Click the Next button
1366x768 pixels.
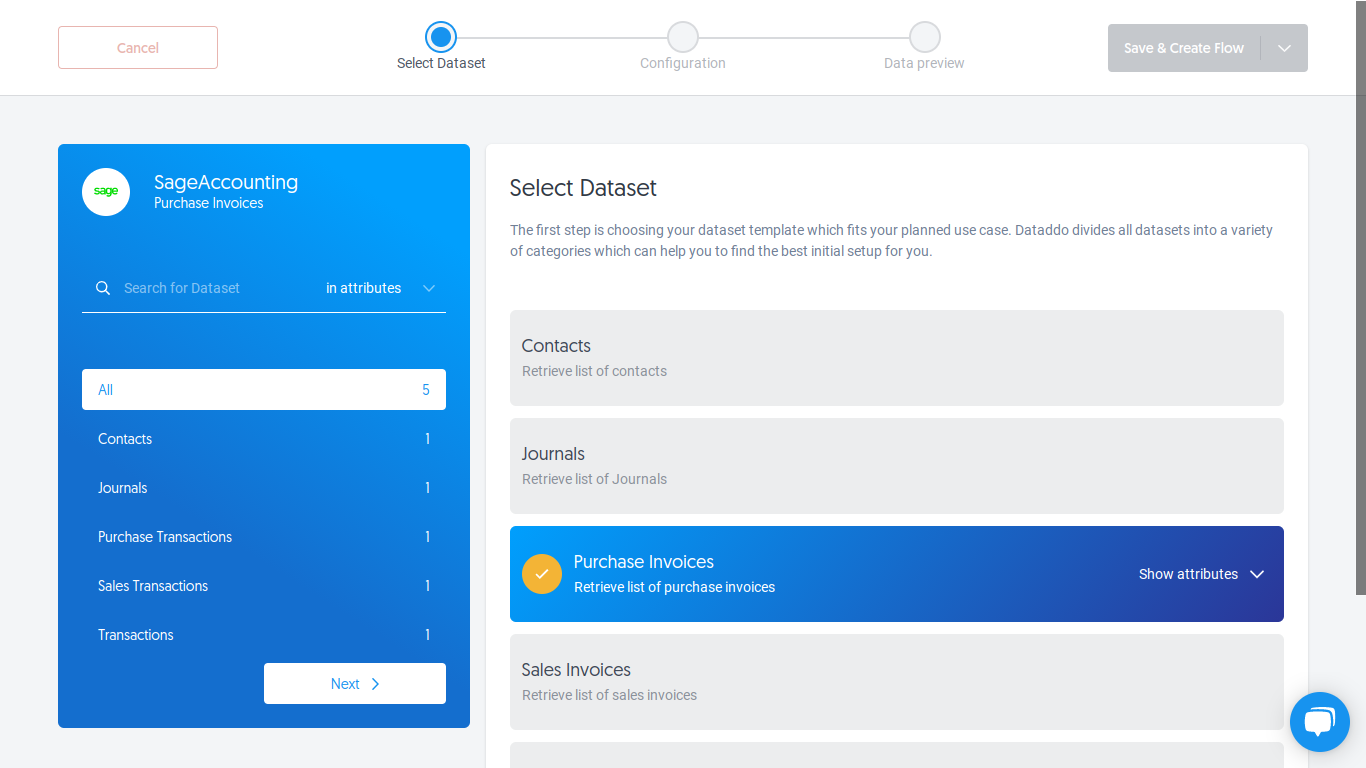coord(355,684)
